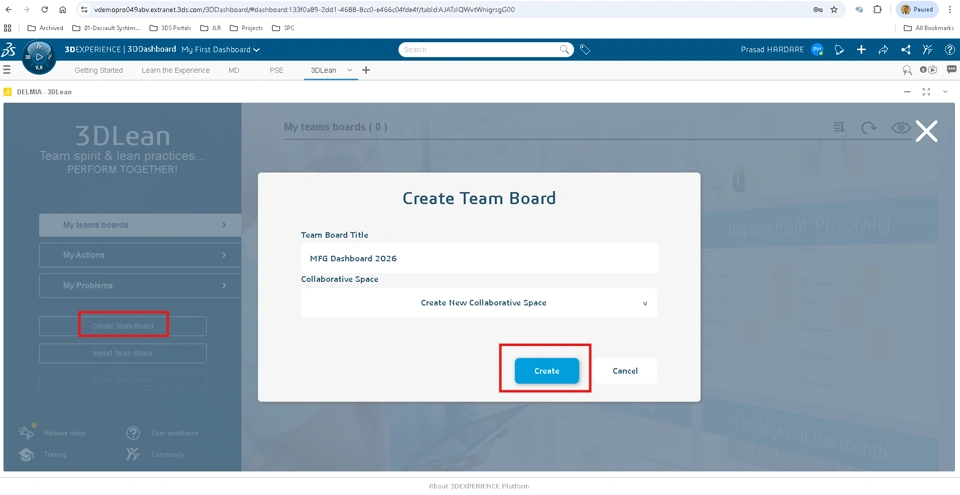Maximize the DELMIA 3DLean widget

pos(926,92)
